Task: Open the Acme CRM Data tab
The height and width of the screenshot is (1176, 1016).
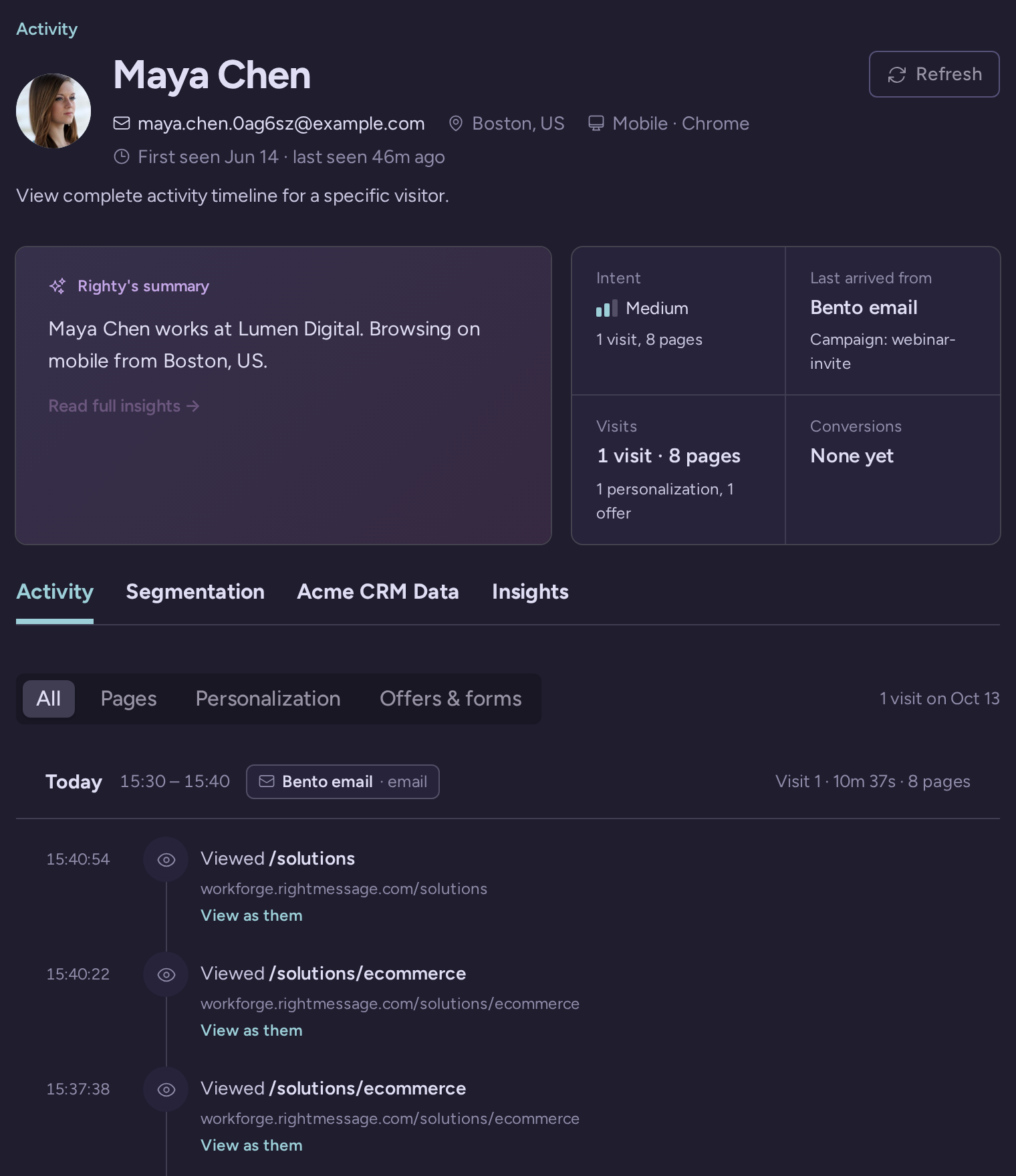Action: pos(378,592)
